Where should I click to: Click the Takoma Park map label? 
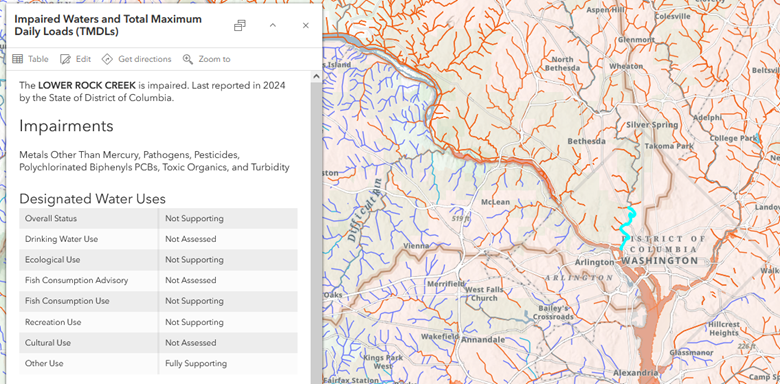(669, 146)
